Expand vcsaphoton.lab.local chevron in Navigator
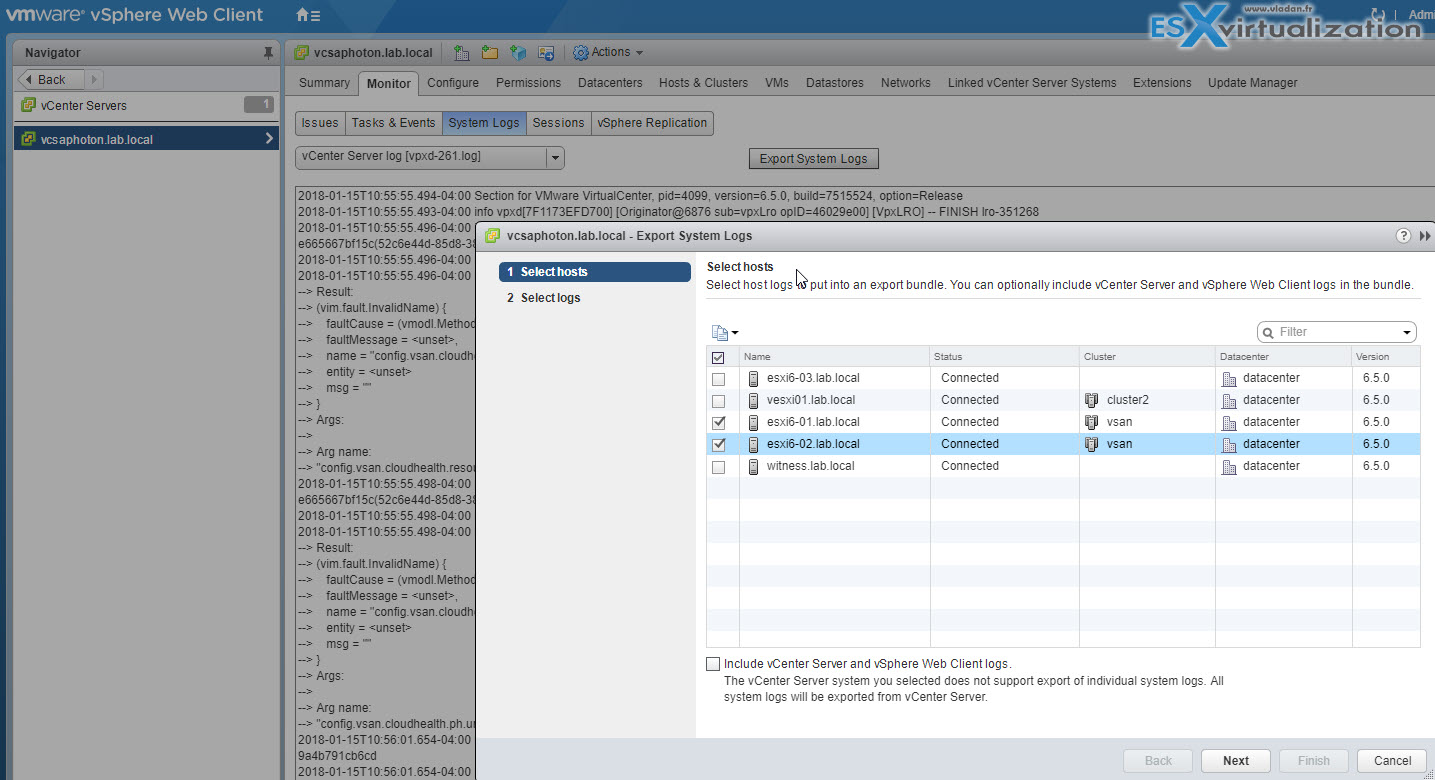Viewport: 1435px width, 780px height. click(x=268, y=139)
